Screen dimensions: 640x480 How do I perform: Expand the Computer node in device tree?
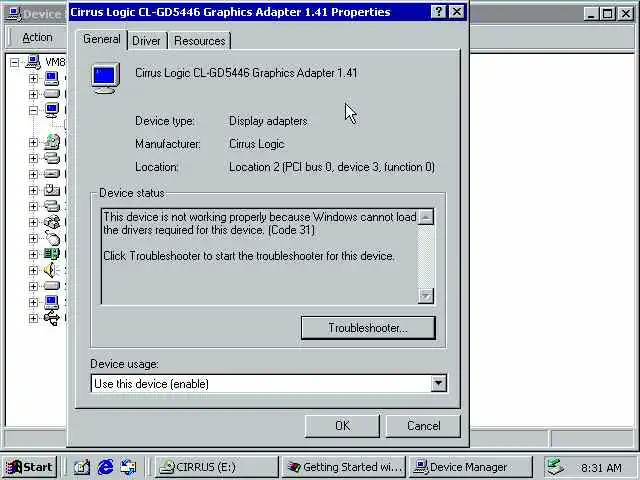(33, 78)
